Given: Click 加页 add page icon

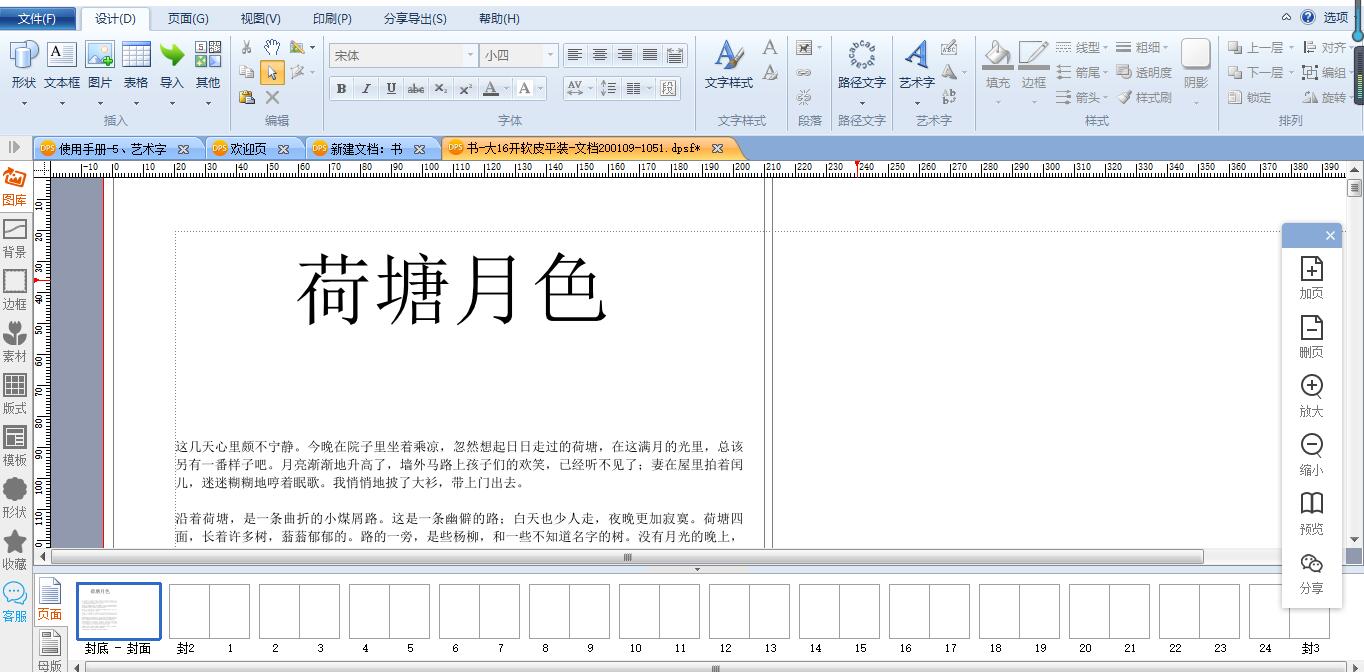Looking at the screenshot, I should point(1311,278).
